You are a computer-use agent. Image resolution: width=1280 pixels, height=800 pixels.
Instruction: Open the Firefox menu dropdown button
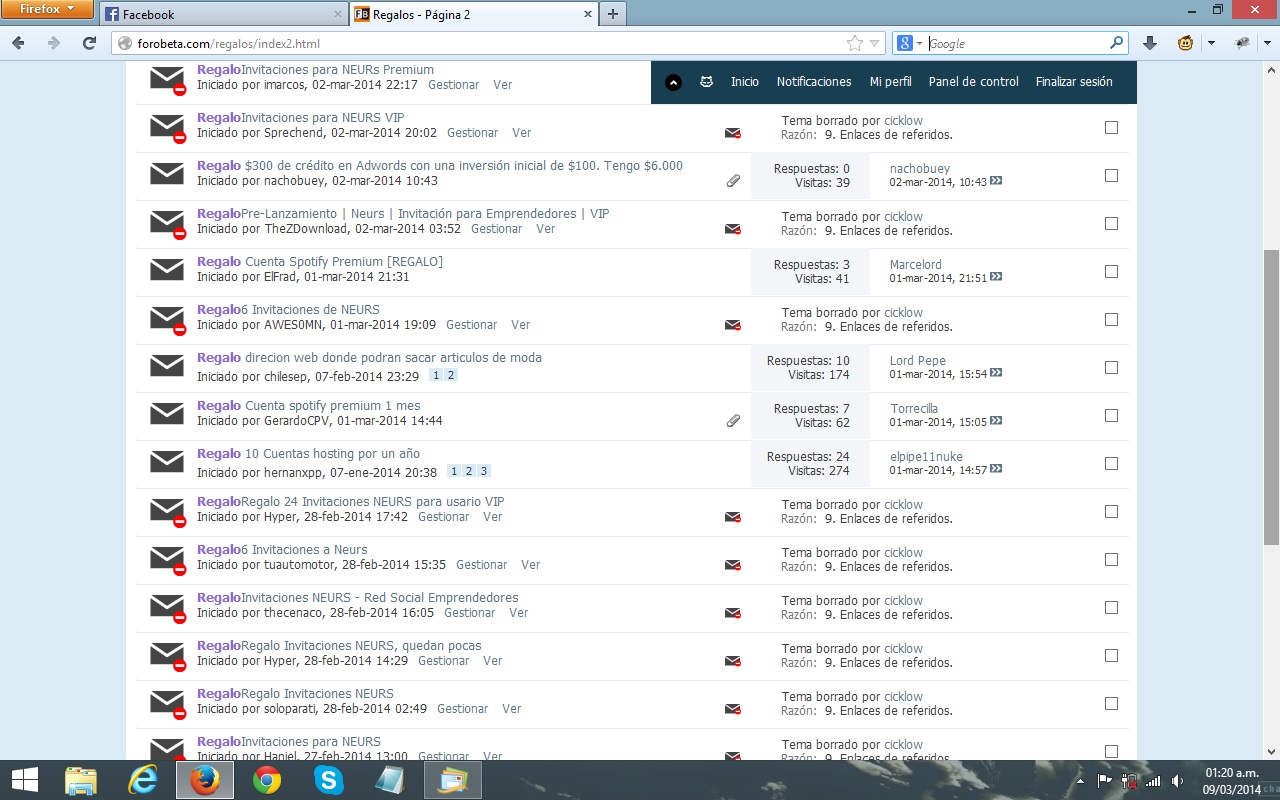48,11
